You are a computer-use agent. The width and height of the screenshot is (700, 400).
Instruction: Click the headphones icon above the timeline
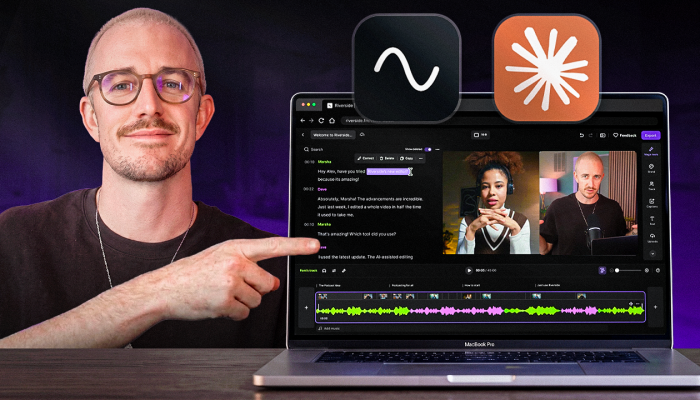pyautogui.click(x=324, y=271)
